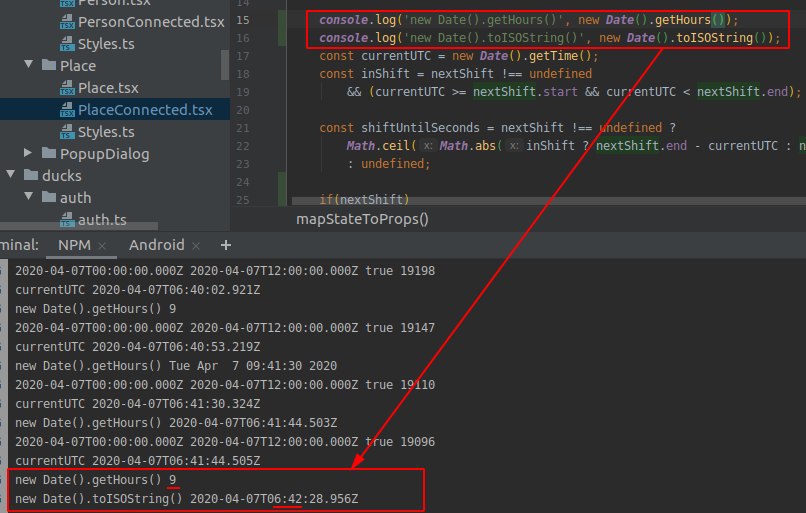Click 'inShift' declaration on line 18

tap(385, 74)
